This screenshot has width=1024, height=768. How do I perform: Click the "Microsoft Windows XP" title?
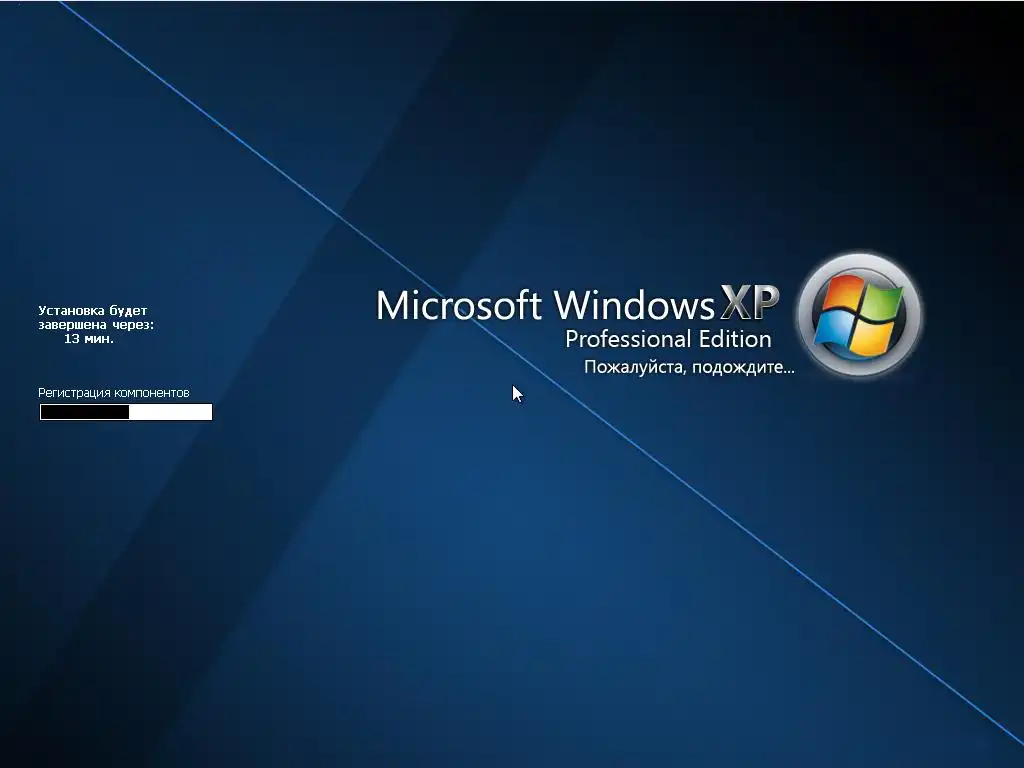coord(578,304)
